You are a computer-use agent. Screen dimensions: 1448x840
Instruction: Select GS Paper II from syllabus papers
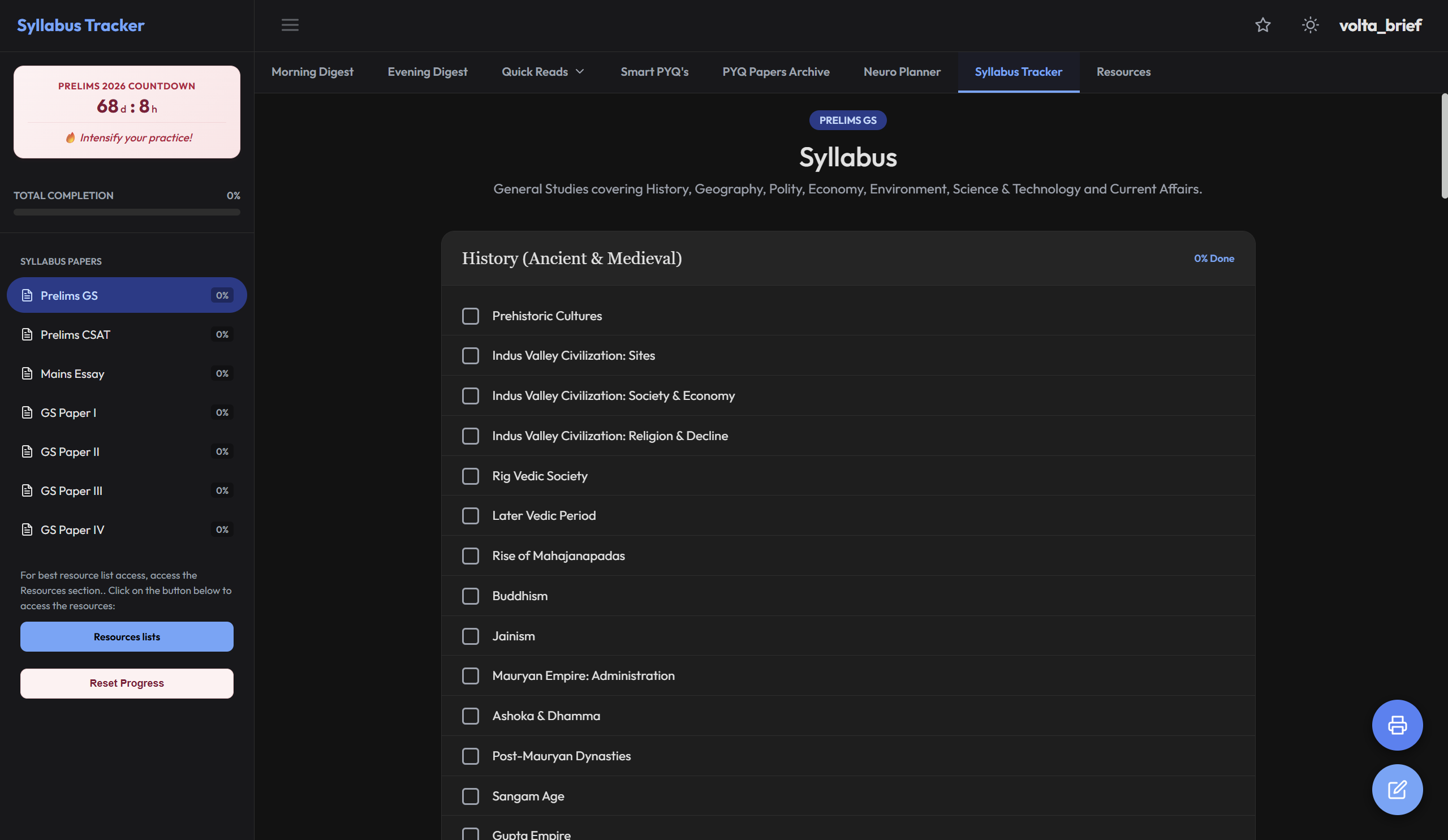69,451
